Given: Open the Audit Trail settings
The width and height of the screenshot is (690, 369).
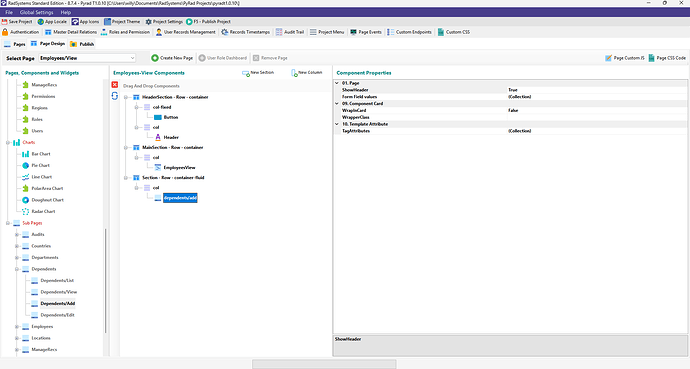Looking at the screenshot, I should pyautogui.click(x=290, y=32).
